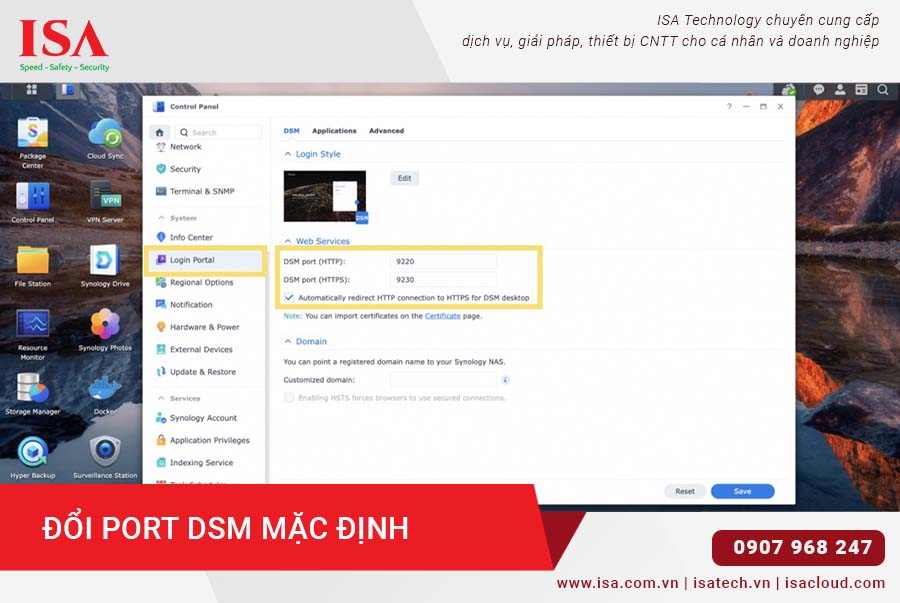Collapse System group in sidebar
This screenshot has height=603, width=900.
click(x=161, y=218)
